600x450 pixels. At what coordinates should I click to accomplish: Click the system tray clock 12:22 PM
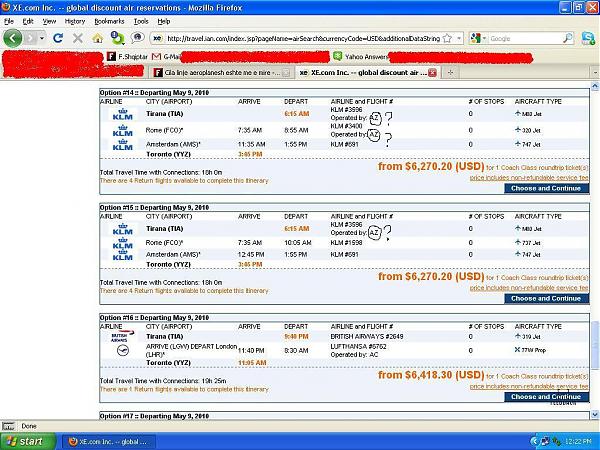tap(577, 442)
